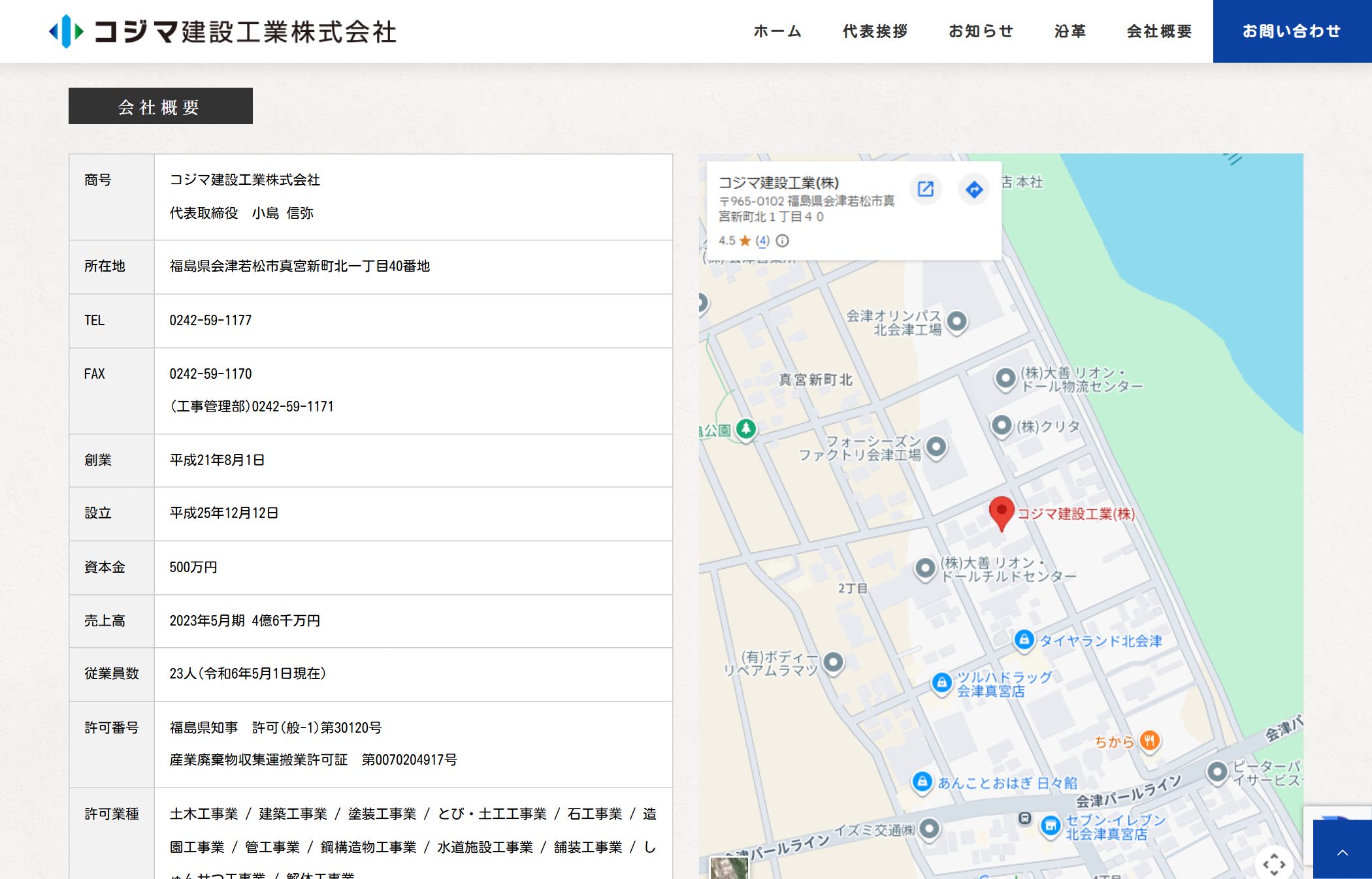Select the フォーシーズンファクトリ会津工場 marker
1372x879 pixels.
[936, 447]
